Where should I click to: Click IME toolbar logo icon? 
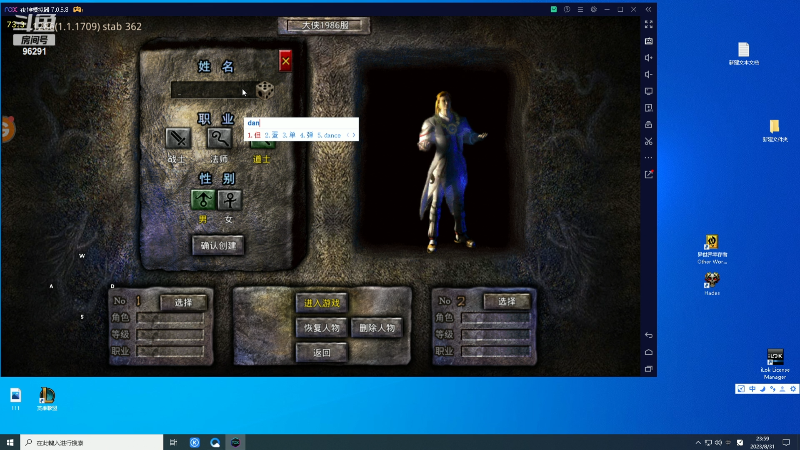coord(741,389)
